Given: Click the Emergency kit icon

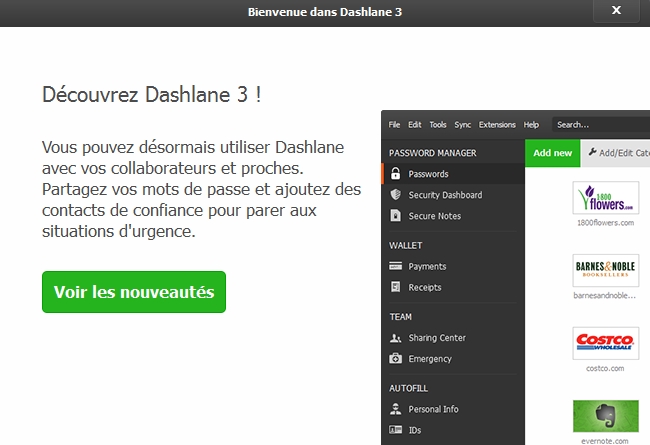Looking at the screenshot, I should pyautogui.click(x=395, y=358).
